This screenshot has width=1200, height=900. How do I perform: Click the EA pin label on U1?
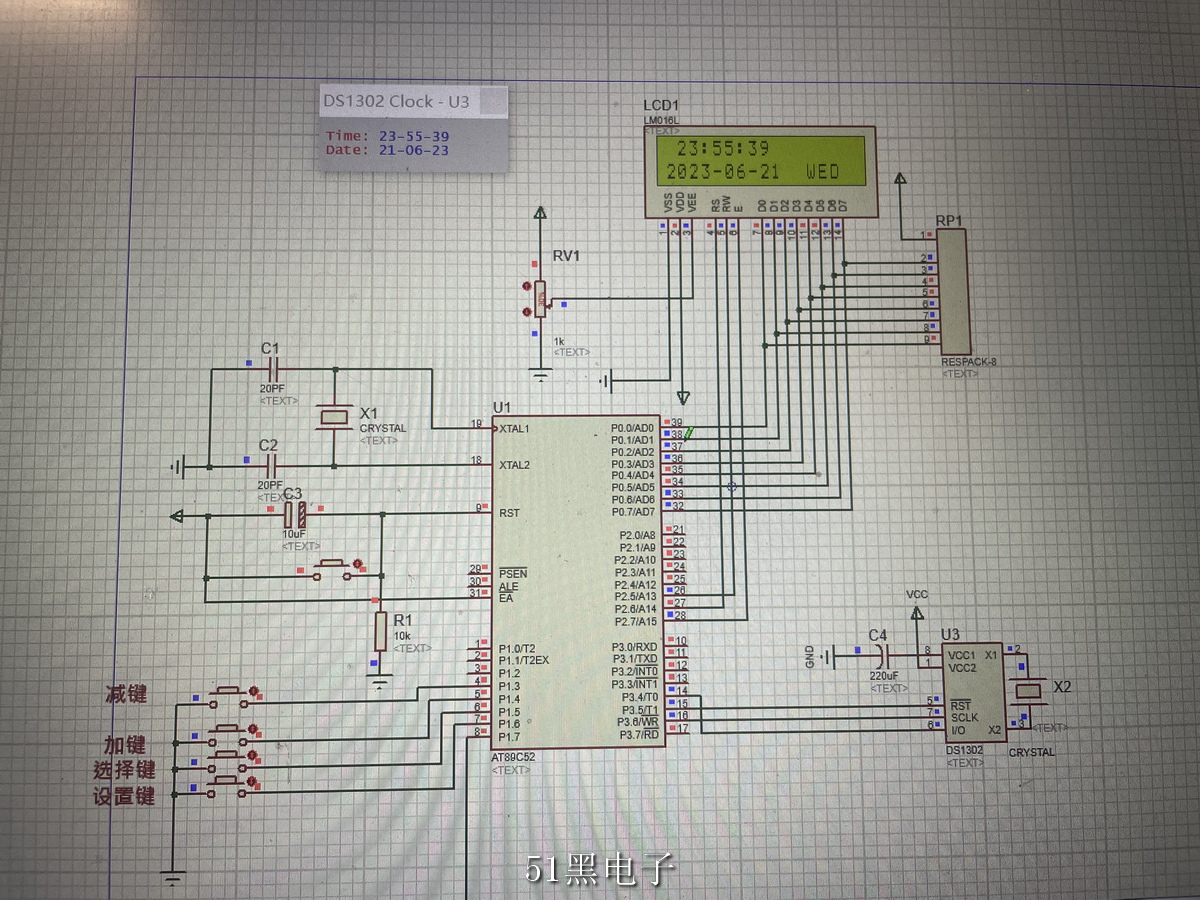tap(506, 598)
